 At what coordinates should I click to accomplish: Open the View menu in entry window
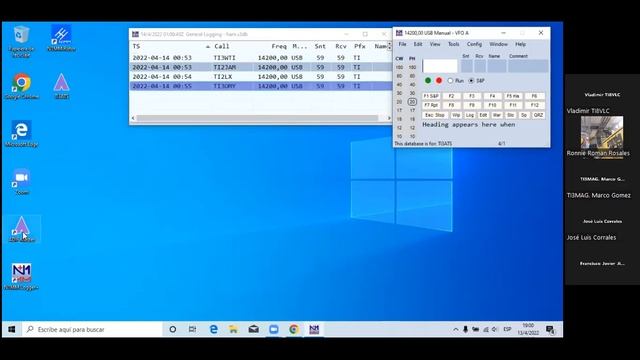[435, 44]
